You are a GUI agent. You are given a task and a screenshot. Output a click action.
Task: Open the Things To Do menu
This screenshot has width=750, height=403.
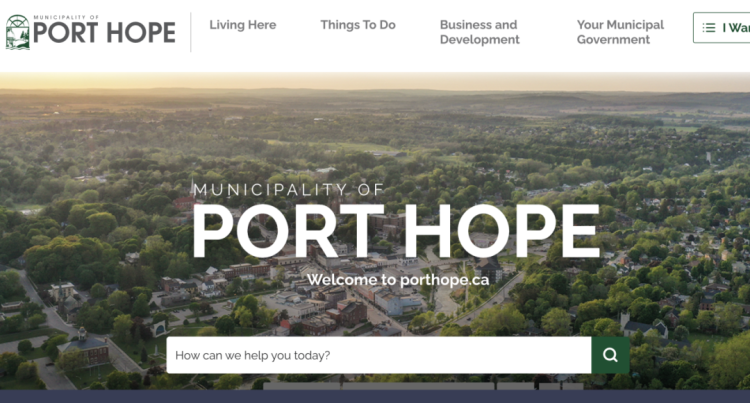[x=358, y=25]
